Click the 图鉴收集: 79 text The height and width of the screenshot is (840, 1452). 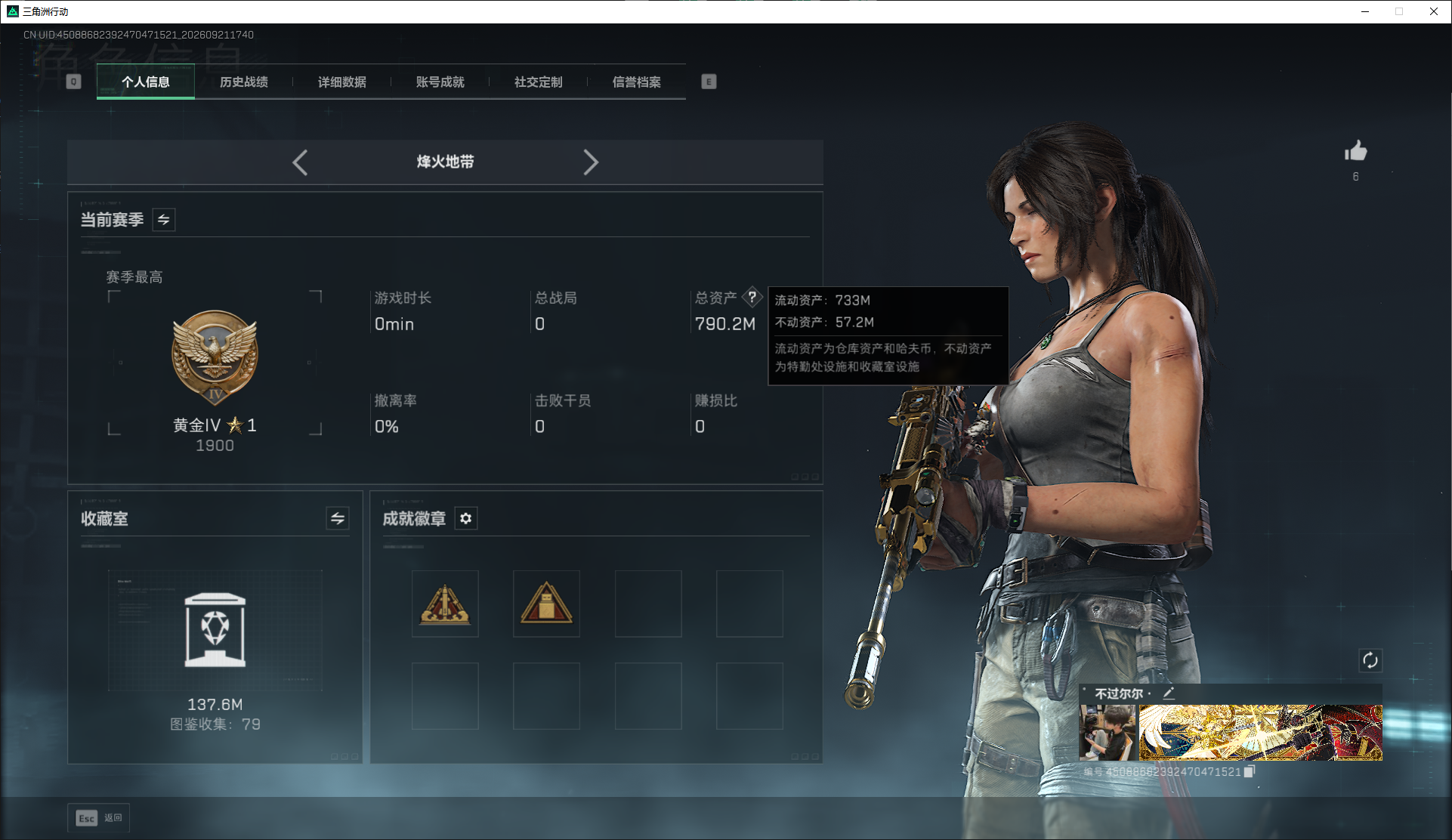tap(215, 724)
